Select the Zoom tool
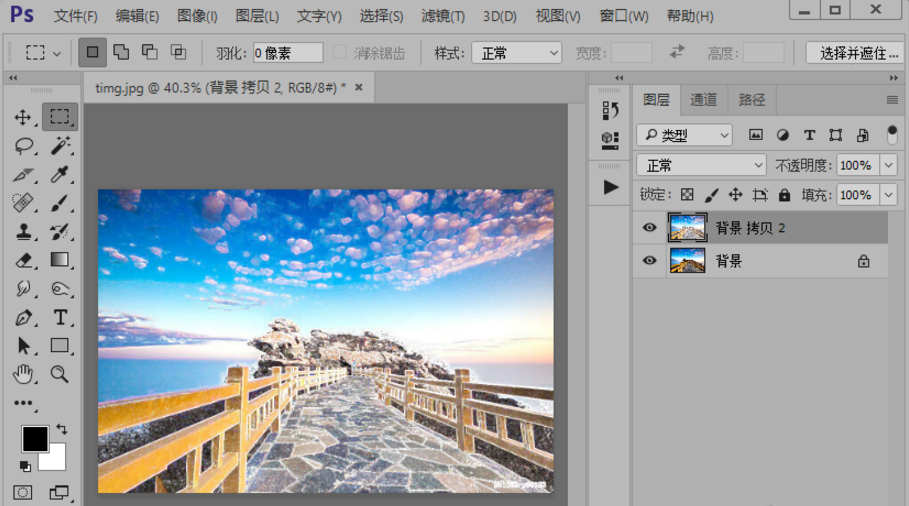This screenshot has height=506, width=909. tap(59, 374)
